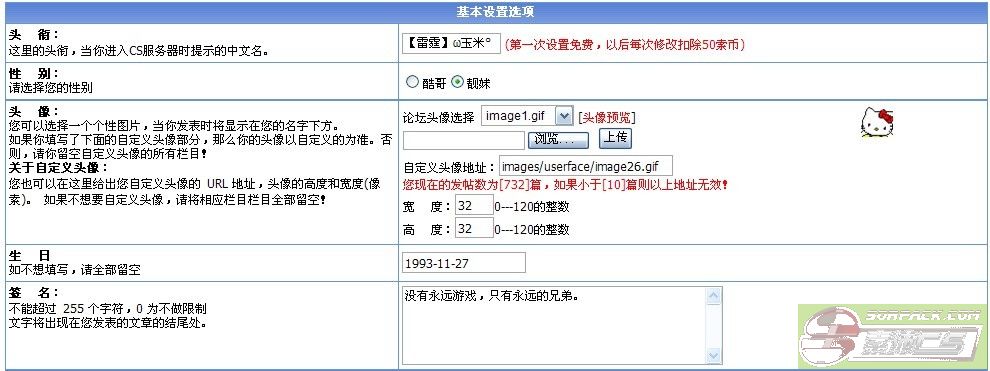Open the 论坛头像选择 image1.gif dropdown

tap(527, 116)
